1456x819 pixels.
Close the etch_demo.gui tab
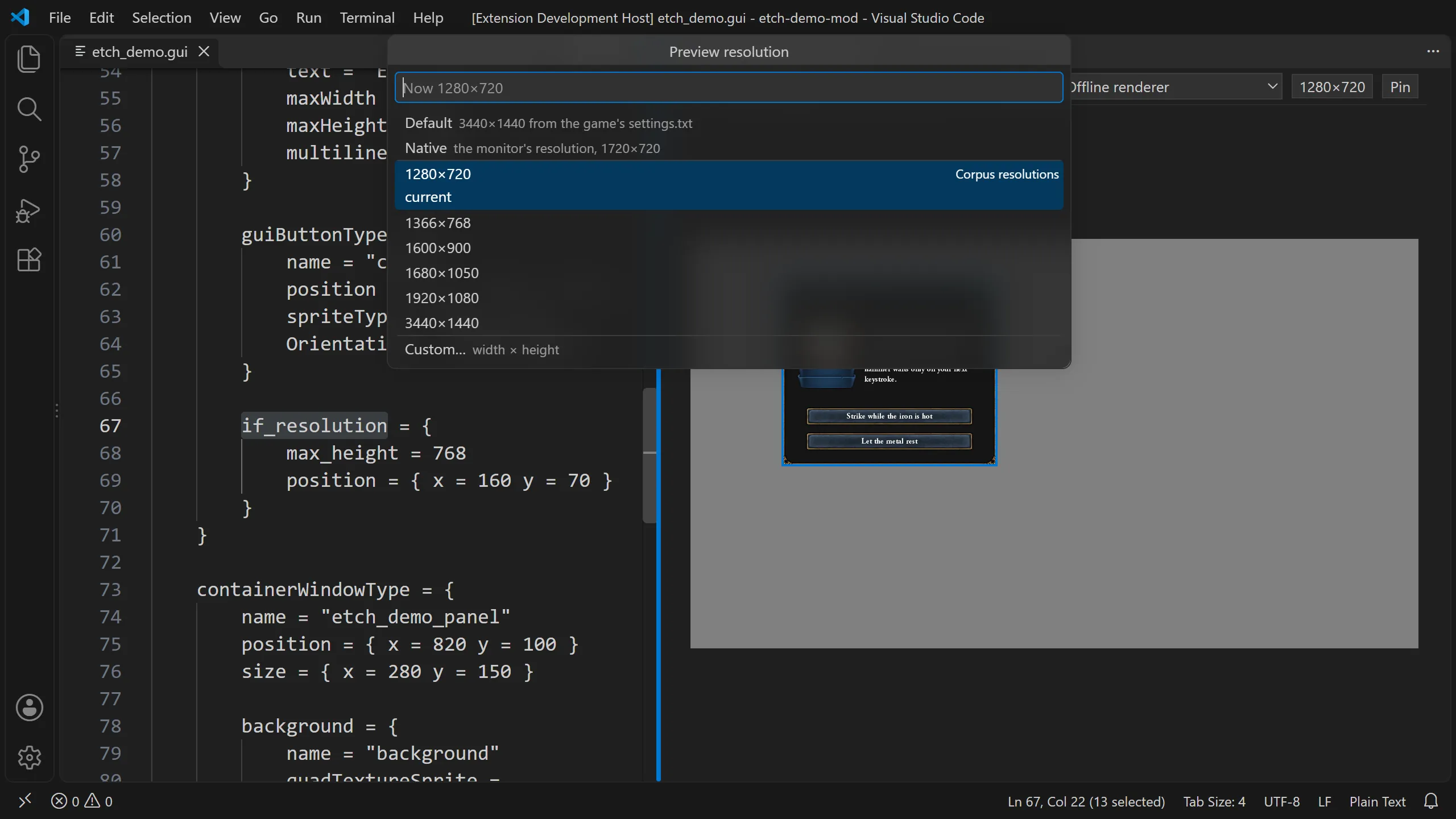click(x=204, y=51)
